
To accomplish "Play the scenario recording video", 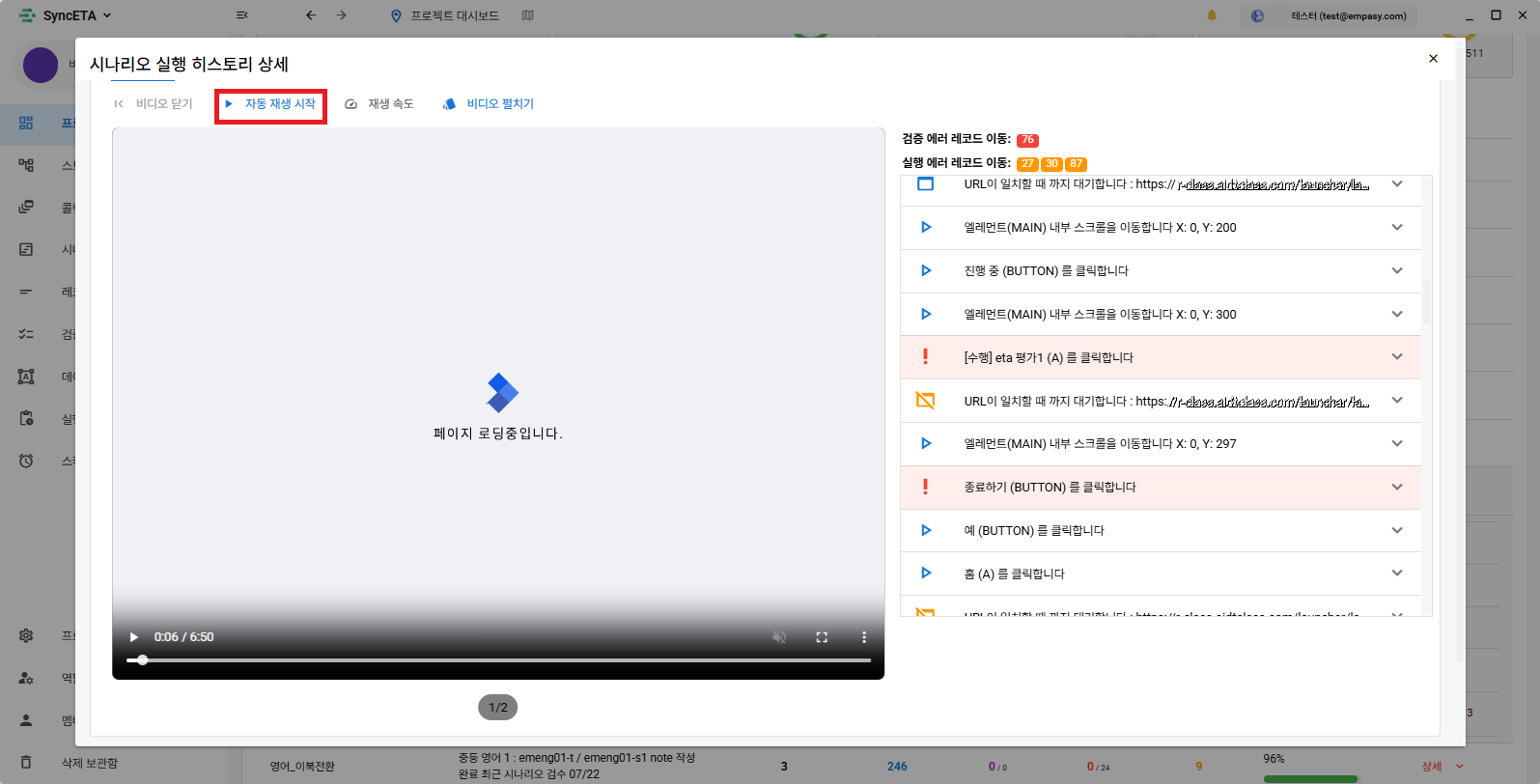I will click(x=134, y=637).
